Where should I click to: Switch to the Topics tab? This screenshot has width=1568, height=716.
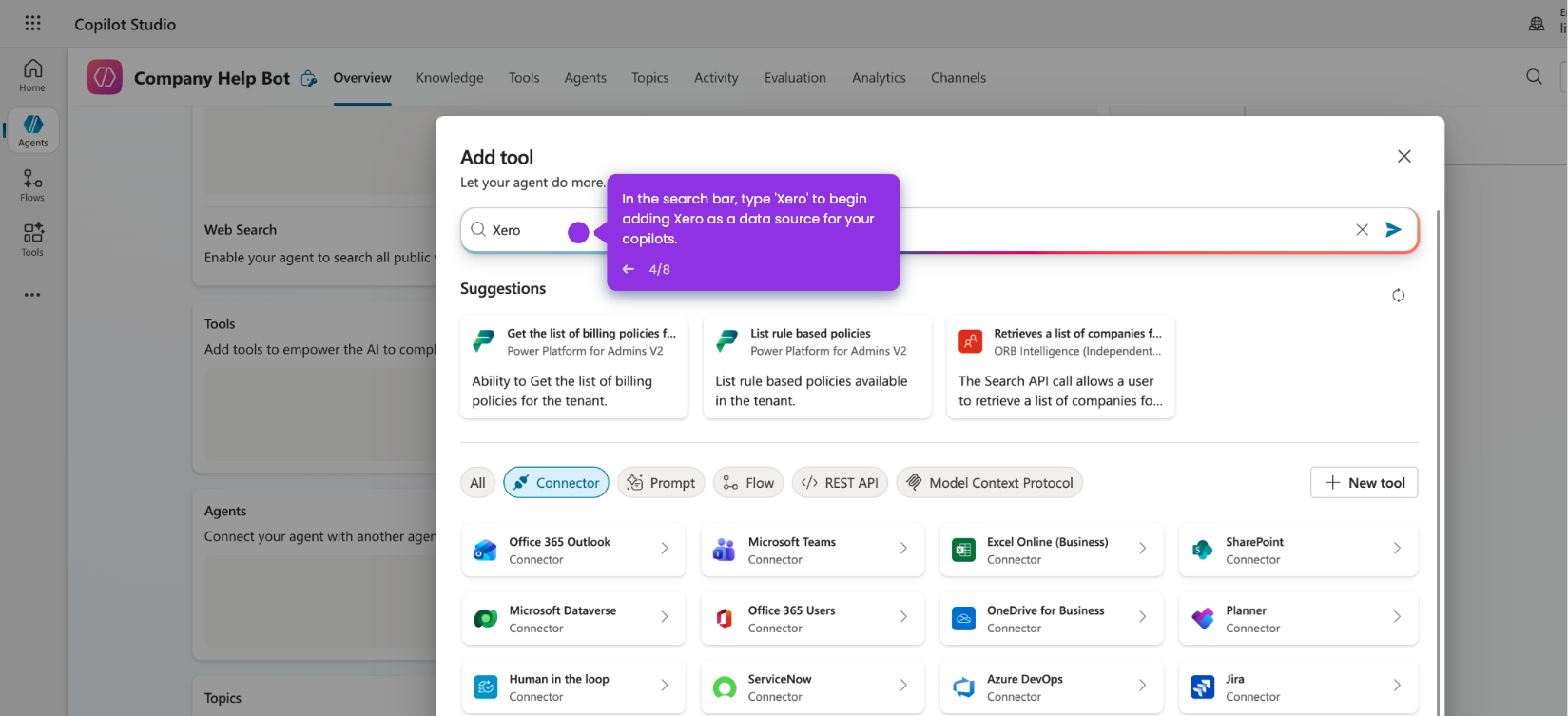(650, 78)
